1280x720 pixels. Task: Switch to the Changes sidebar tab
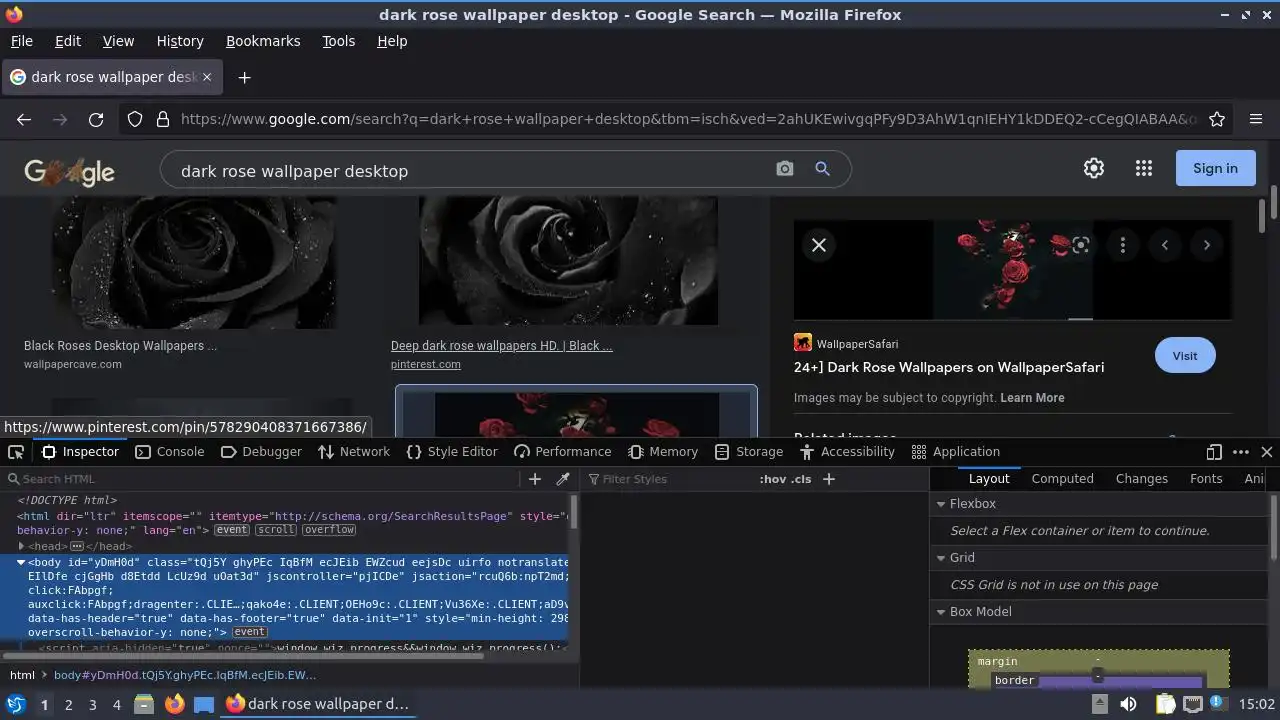click(1141, 479)
